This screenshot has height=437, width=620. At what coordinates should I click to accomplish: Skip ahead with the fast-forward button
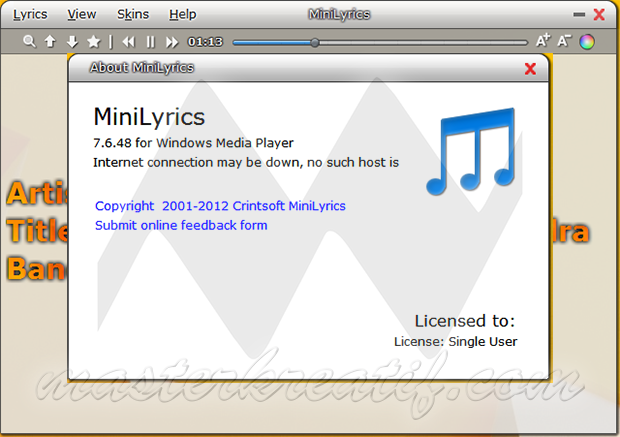click(x=172, y=42)
